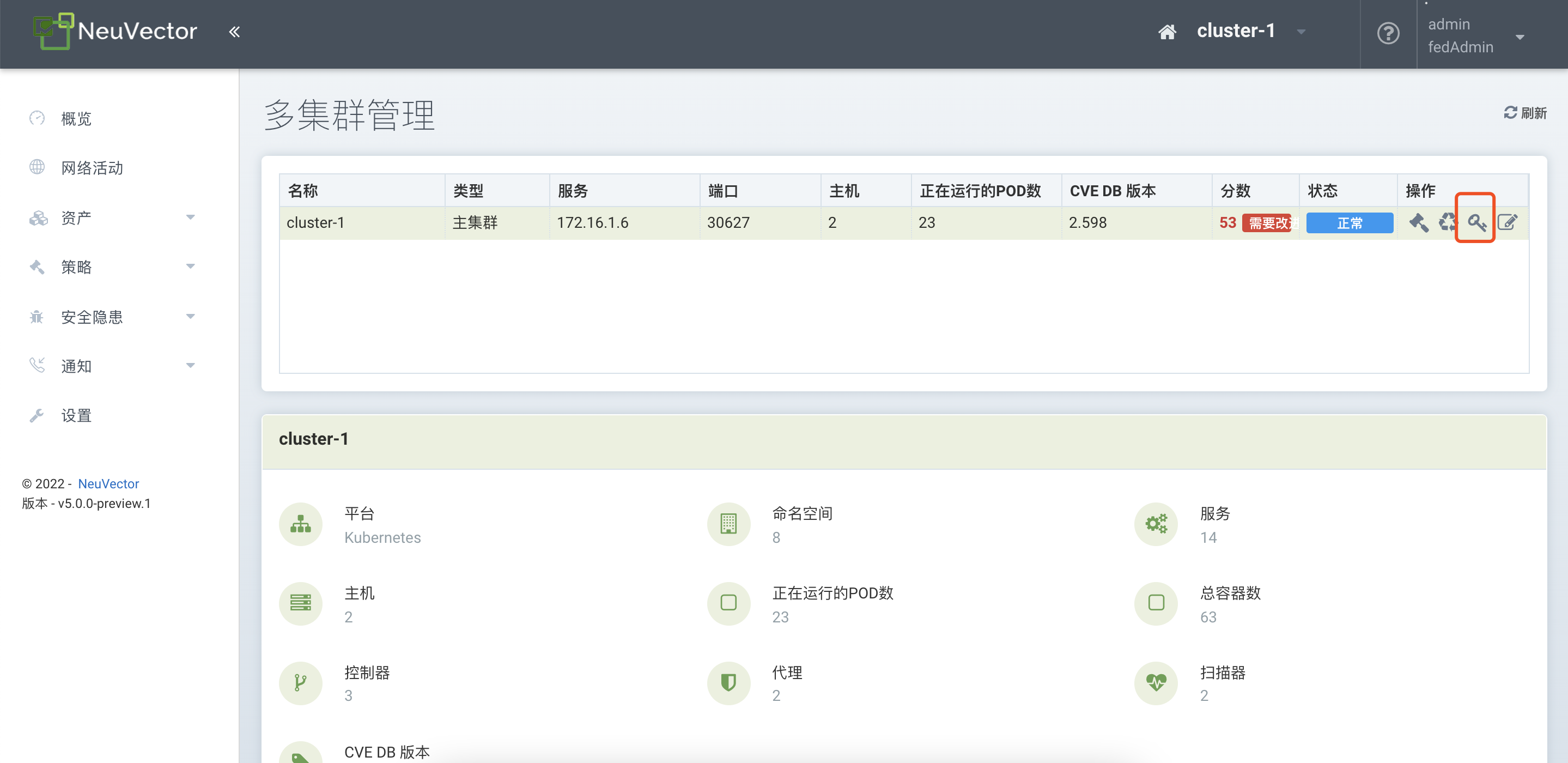This screenshot has height=763, width=1568.
Task: Click the blue 正常 status badge
Action: (x=1349, y=223)
